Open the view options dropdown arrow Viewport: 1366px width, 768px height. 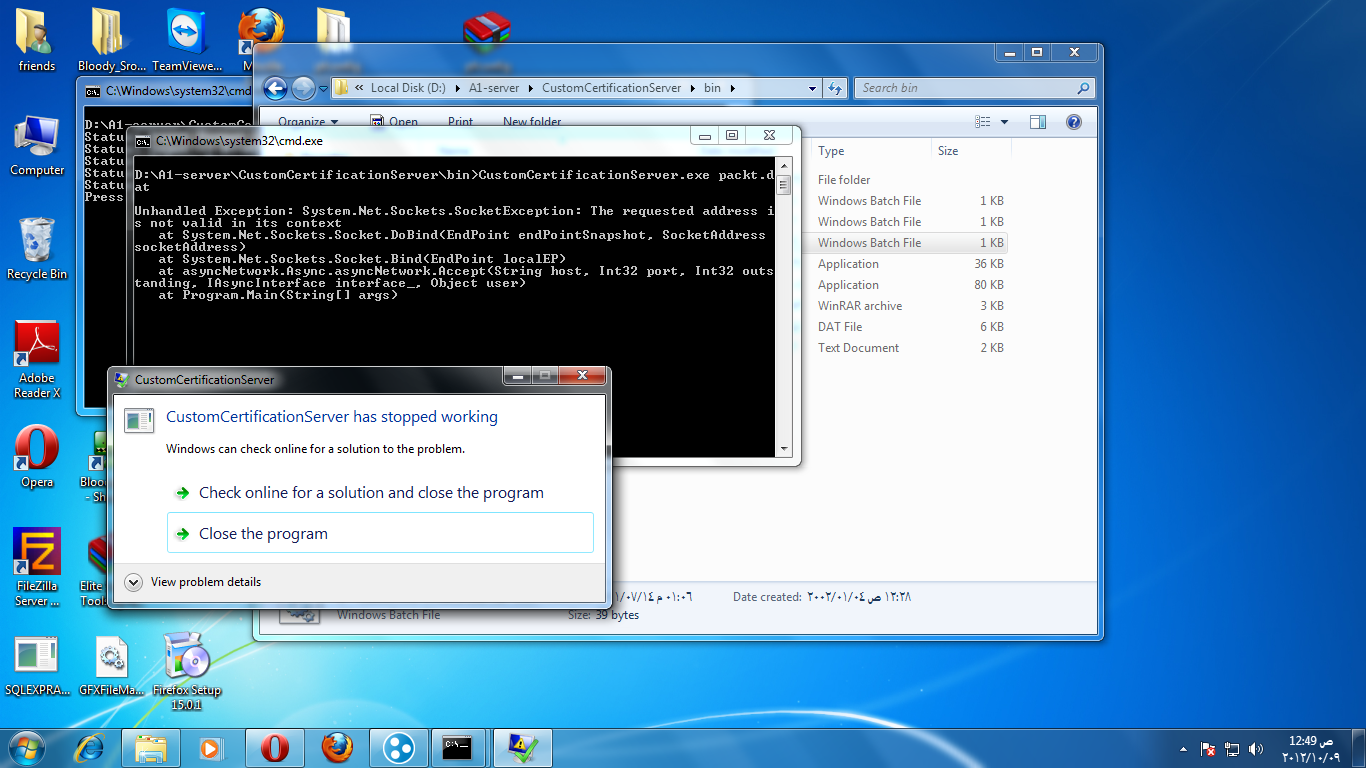tap(1004, 122)
